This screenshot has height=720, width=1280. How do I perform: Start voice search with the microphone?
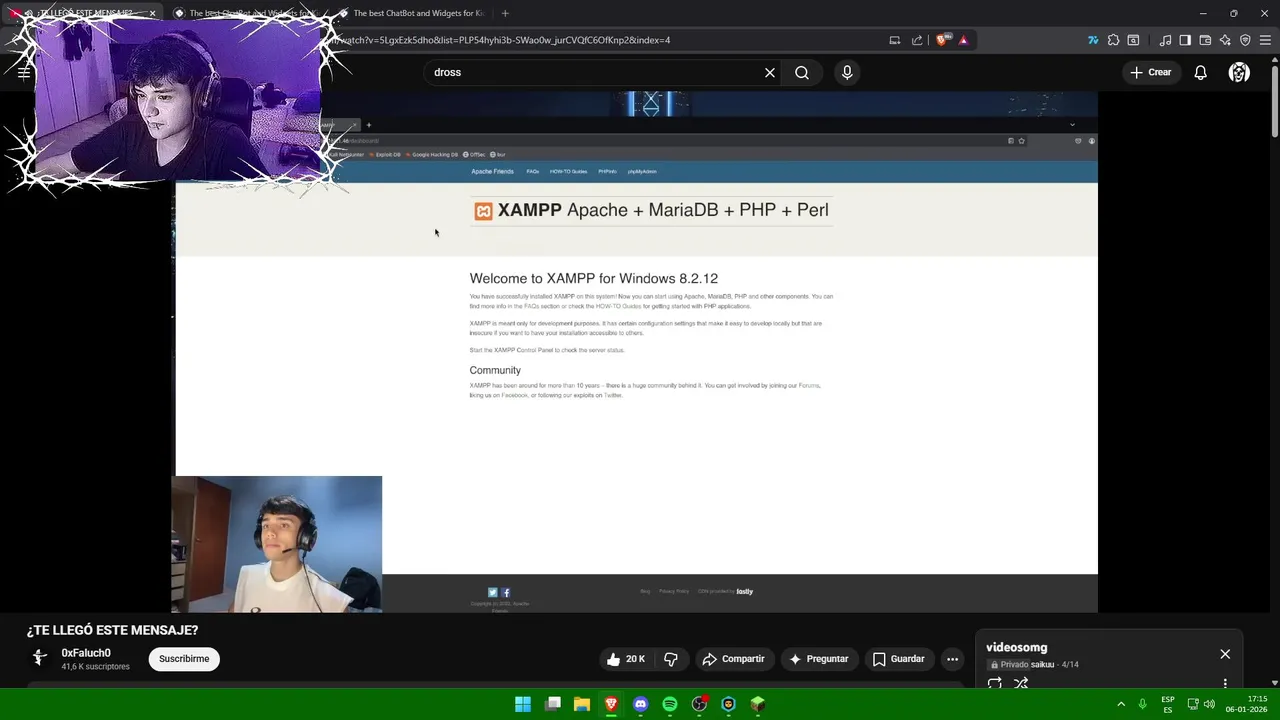tap(847, 72)
